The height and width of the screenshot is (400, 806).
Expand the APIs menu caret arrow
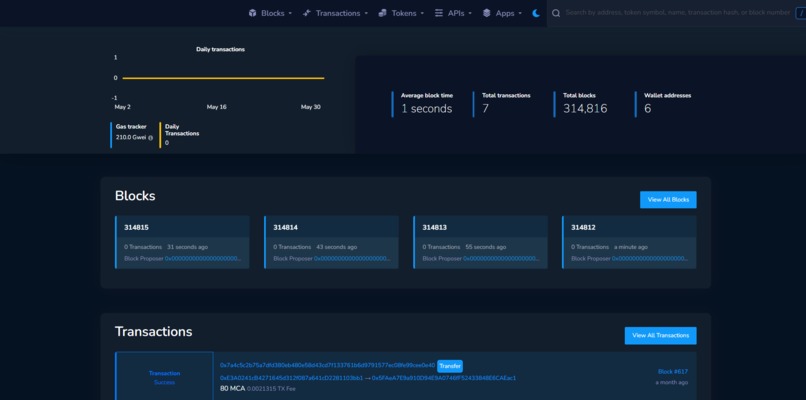pos(470,14)
